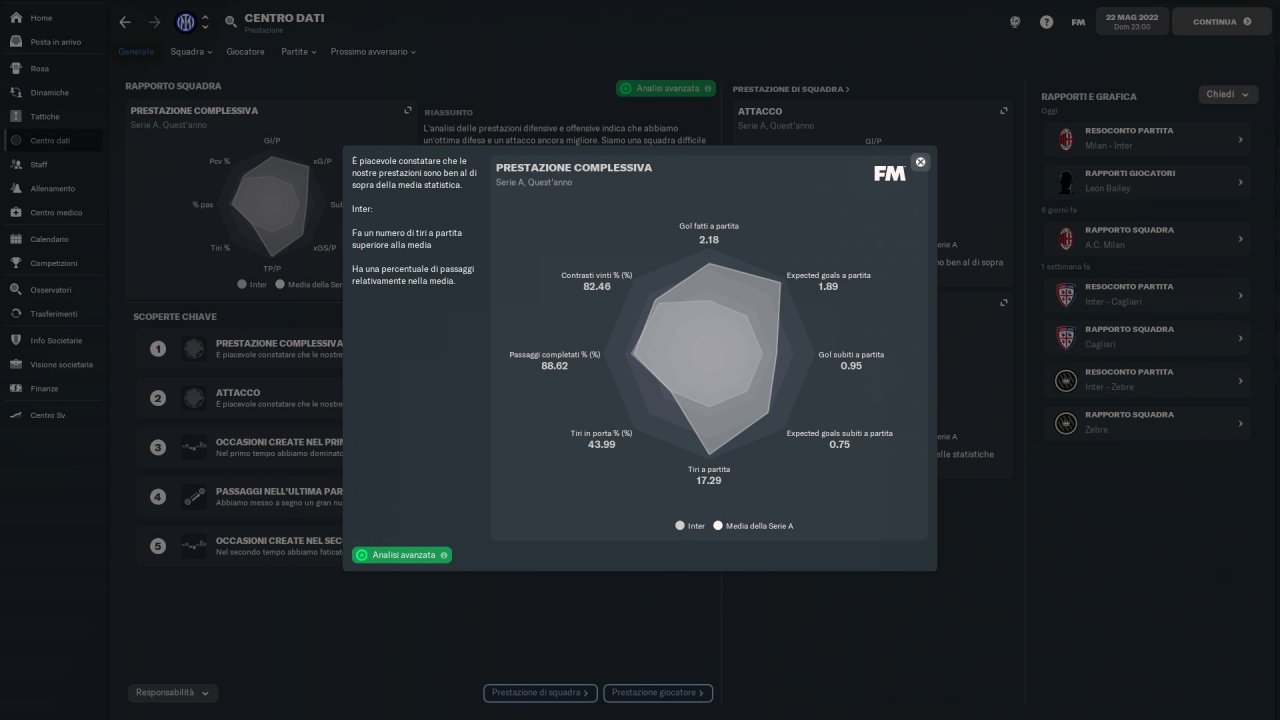Open the Trasferimenti icon
This screenshot has height=720, width=1280.
coord(16,314)
